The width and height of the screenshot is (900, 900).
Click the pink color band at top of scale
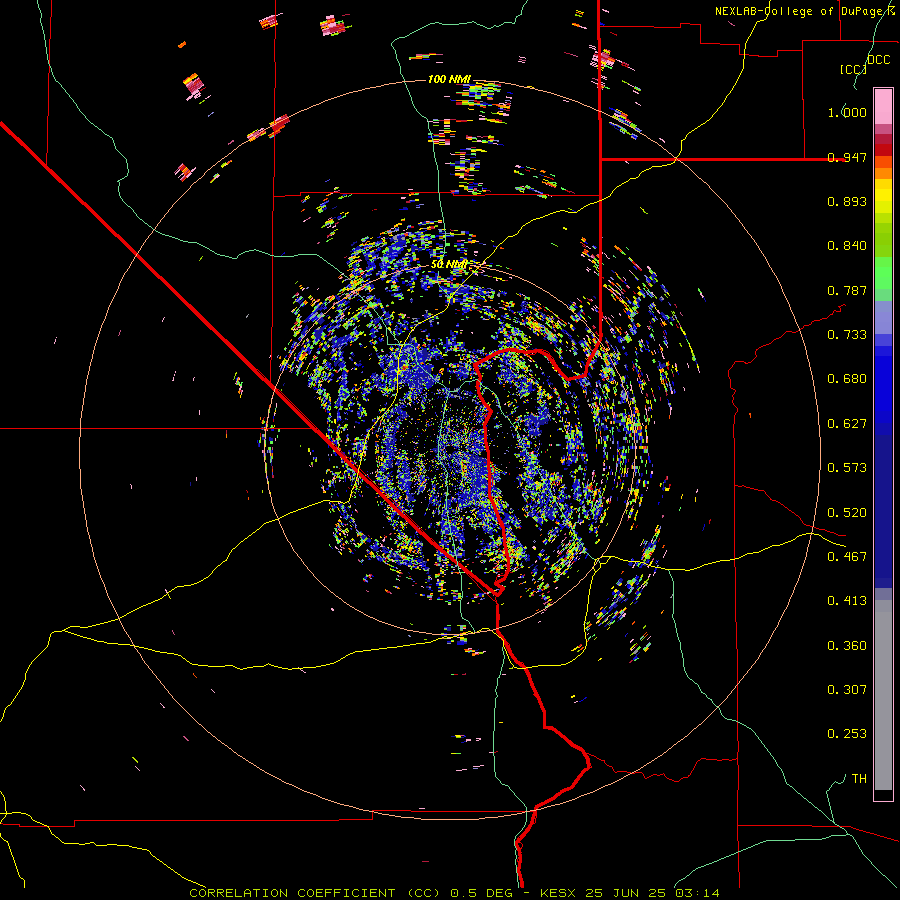(x=883, y=106)
